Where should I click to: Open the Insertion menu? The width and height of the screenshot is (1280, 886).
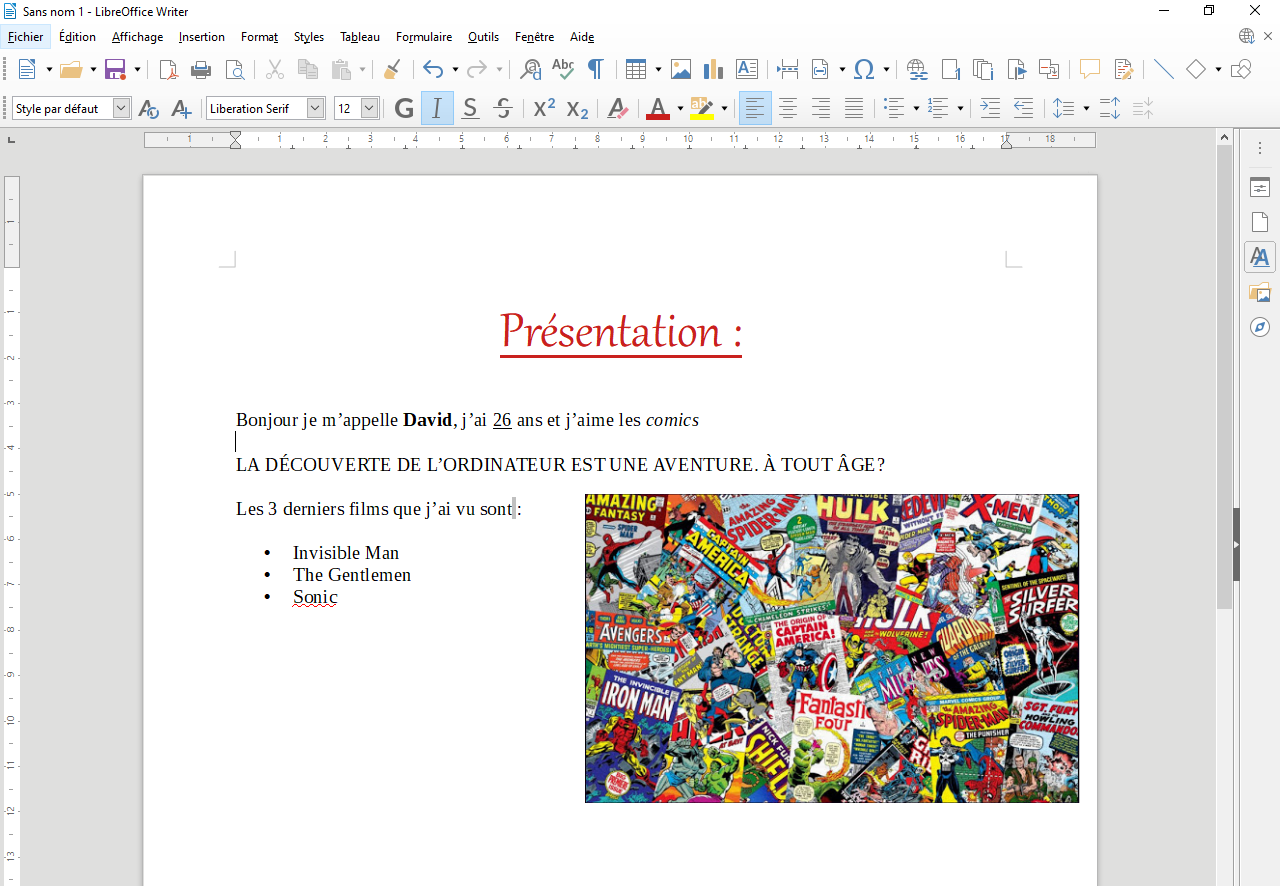[x=201, y=37]
